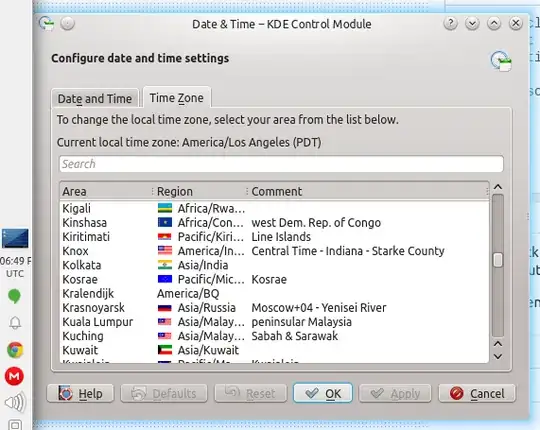Click the scrollbar down arrow at bottom
Screen dimensions: 540x430
498,356
